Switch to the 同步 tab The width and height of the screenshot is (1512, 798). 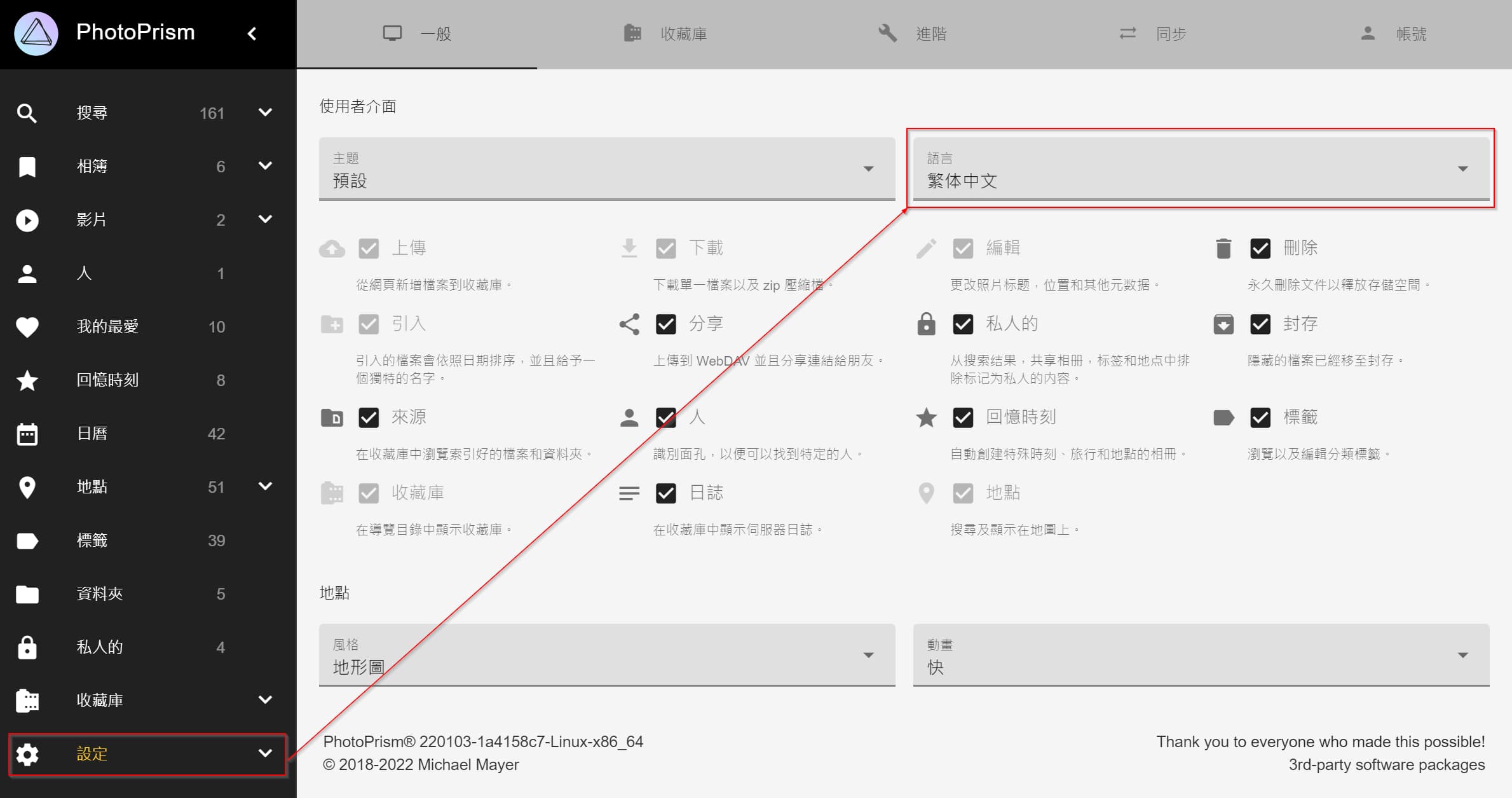(1153, 34)
